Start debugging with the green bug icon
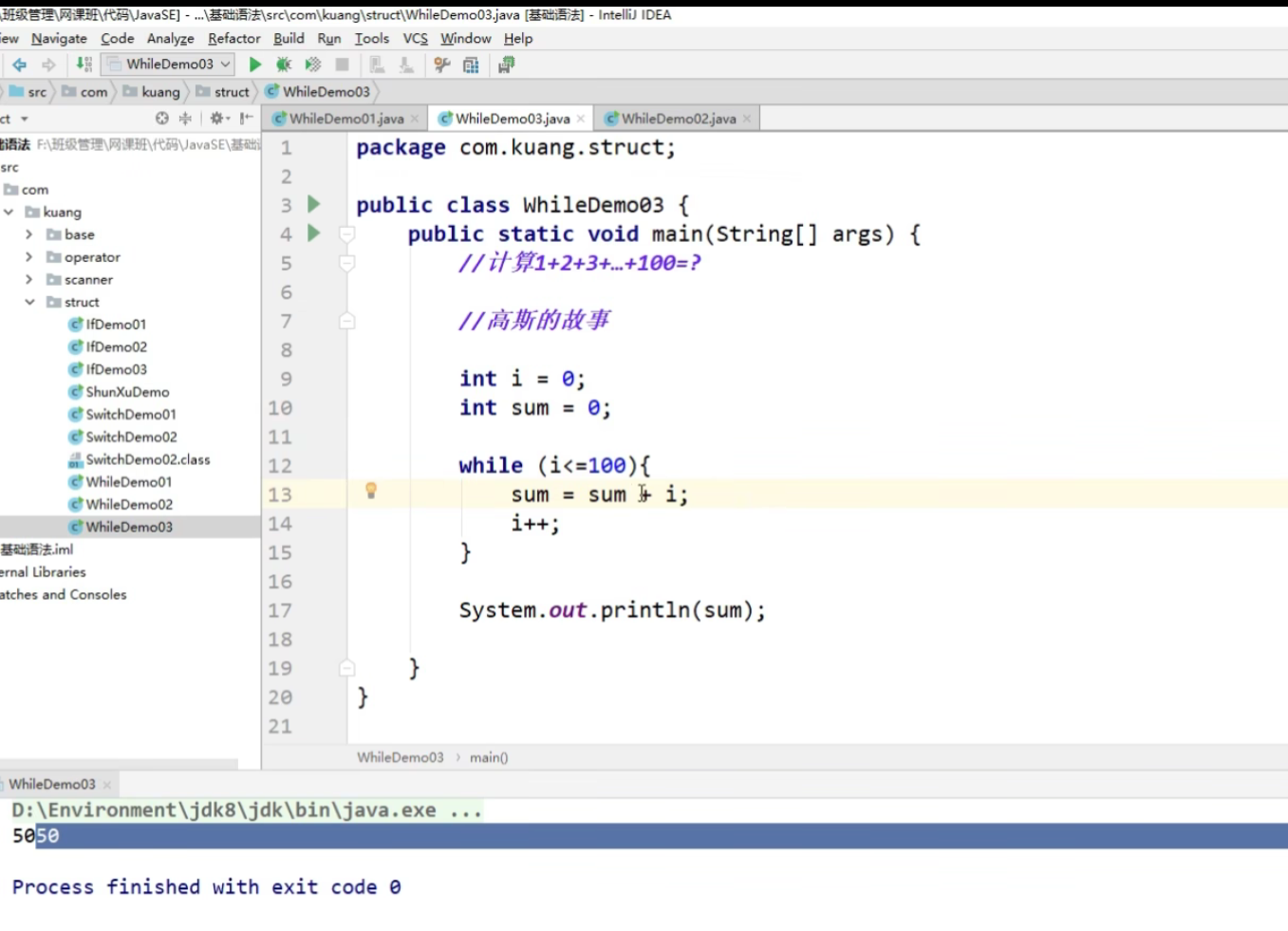The width and height of the screenshot is (1288, 931). pos(283,65)
